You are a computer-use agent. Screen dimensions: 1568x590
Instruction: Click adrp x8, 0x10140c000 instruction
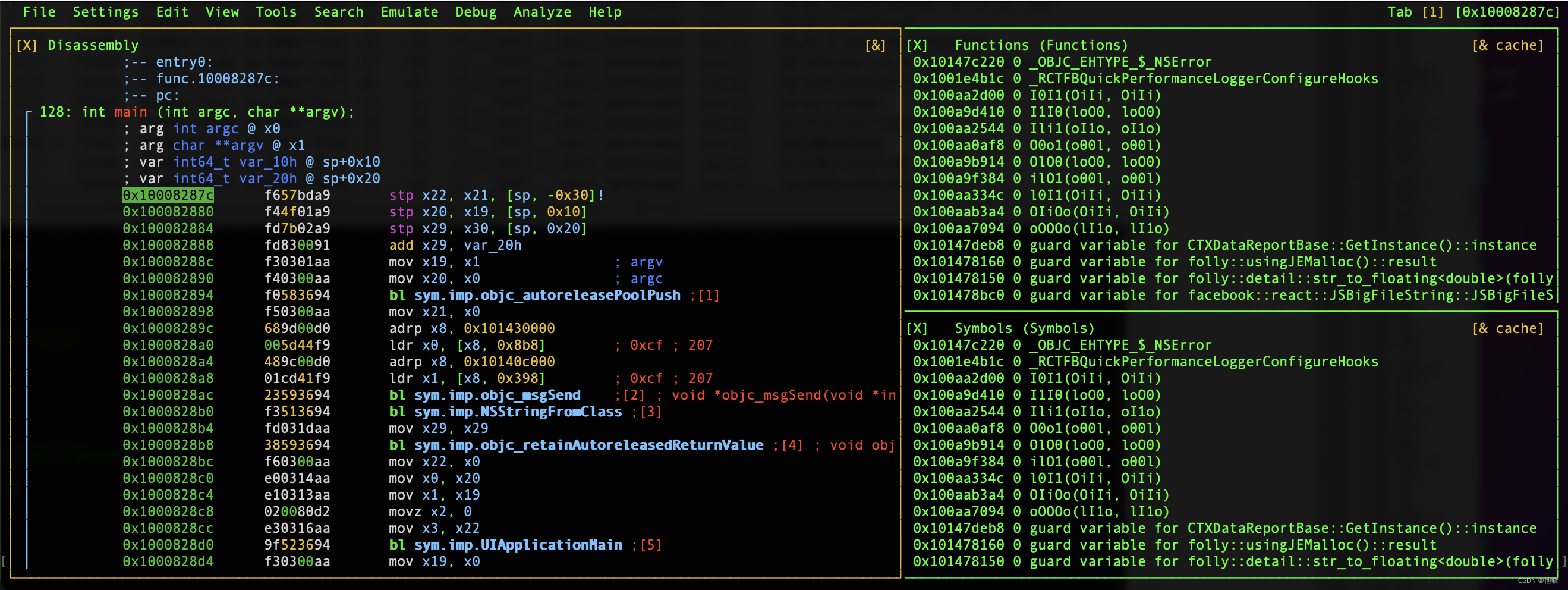472,361
